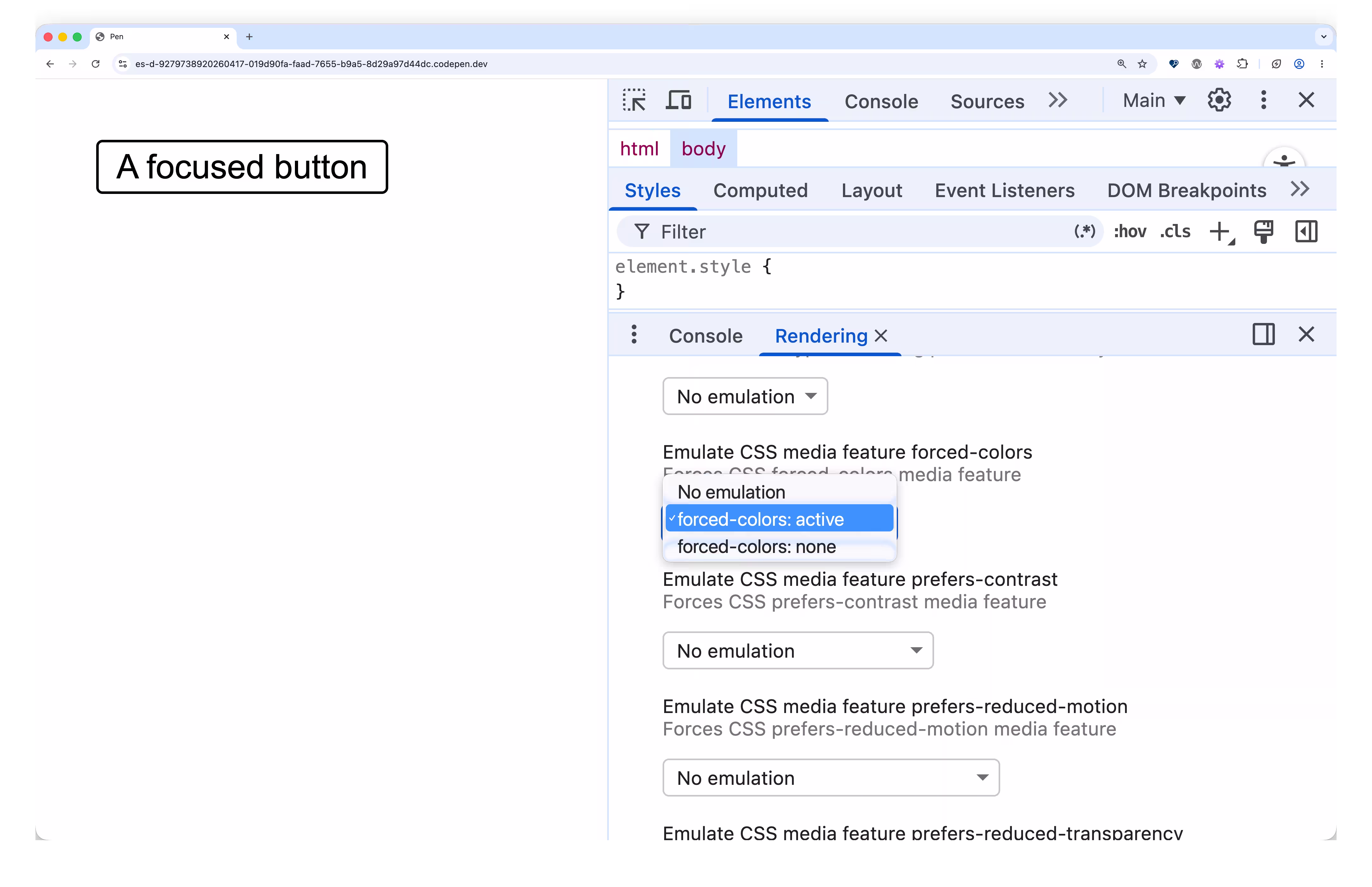The height and width of the screenshot is (887, 1372).
Task: Click the A focused button element
Action: pyautogui.click(x=241, y=167)
